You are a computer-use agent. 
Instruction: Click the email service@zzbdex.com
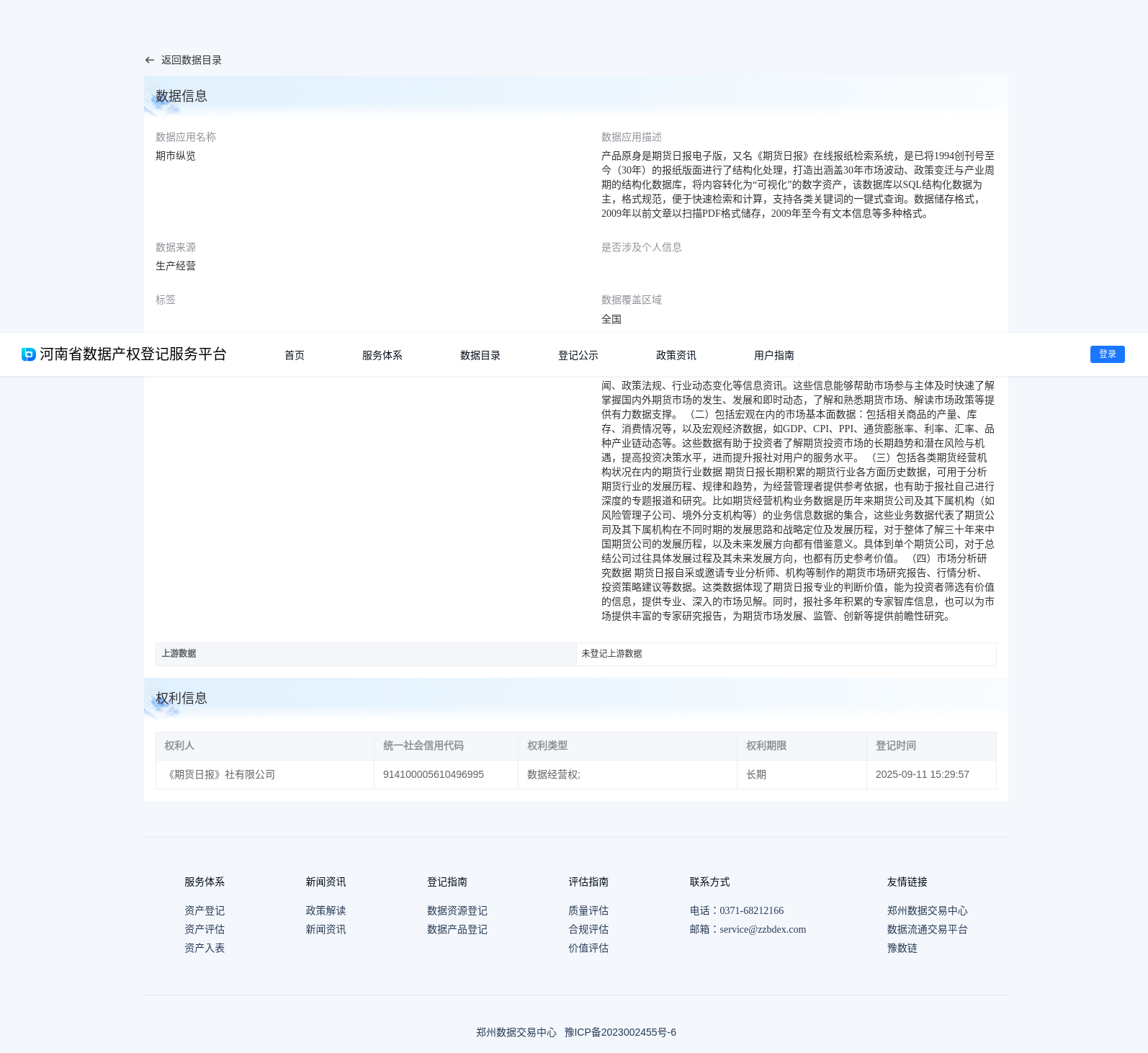pyautogui.click(x=763, y=929)
